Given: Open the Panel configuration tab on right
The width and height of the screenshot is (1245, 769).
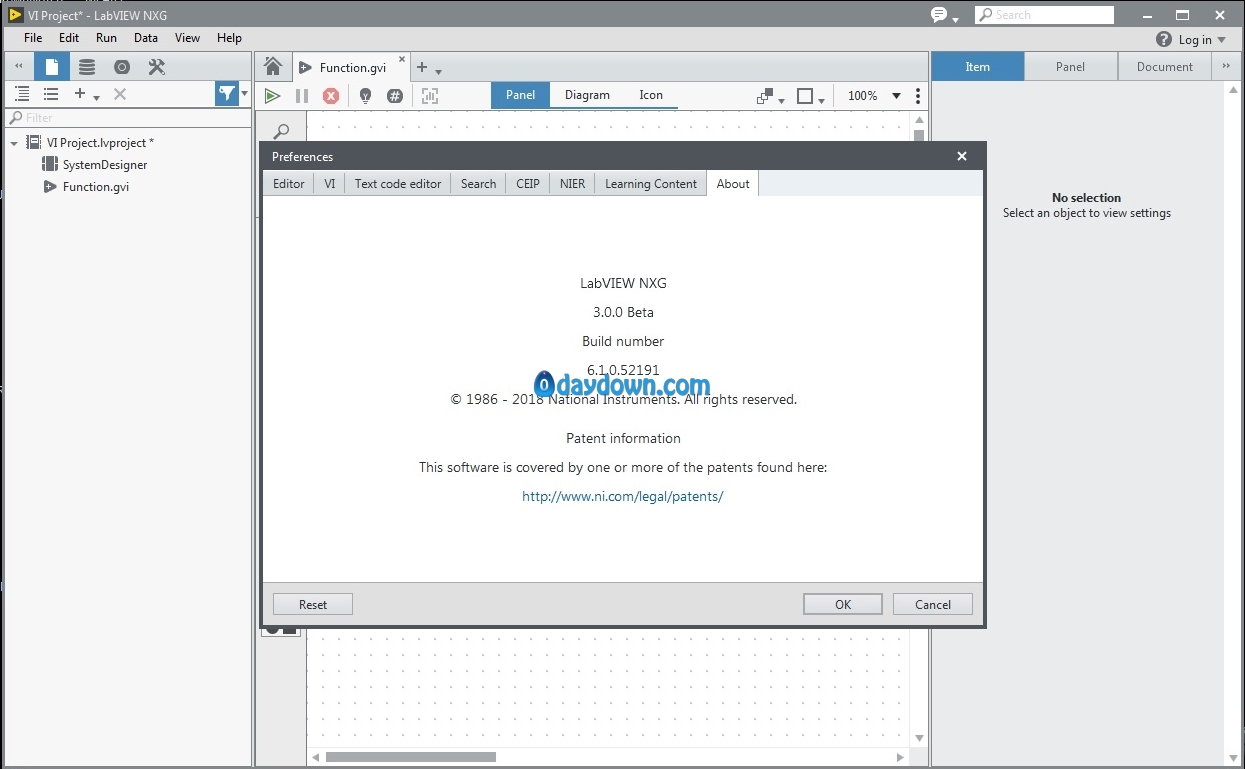Looking at the screenshot, I should [x=1070, y=67].
